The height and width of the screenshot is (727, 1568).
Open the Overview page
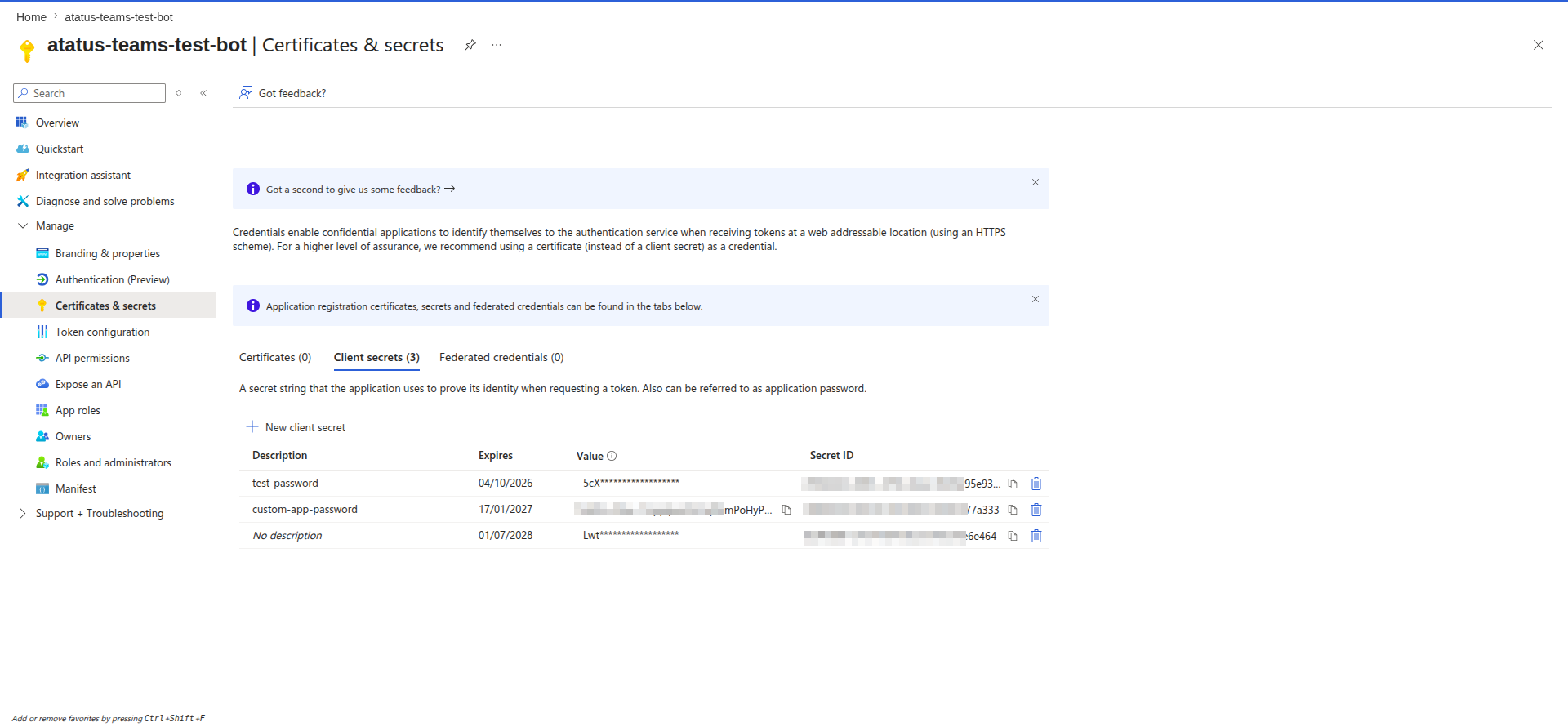[57, 123]
